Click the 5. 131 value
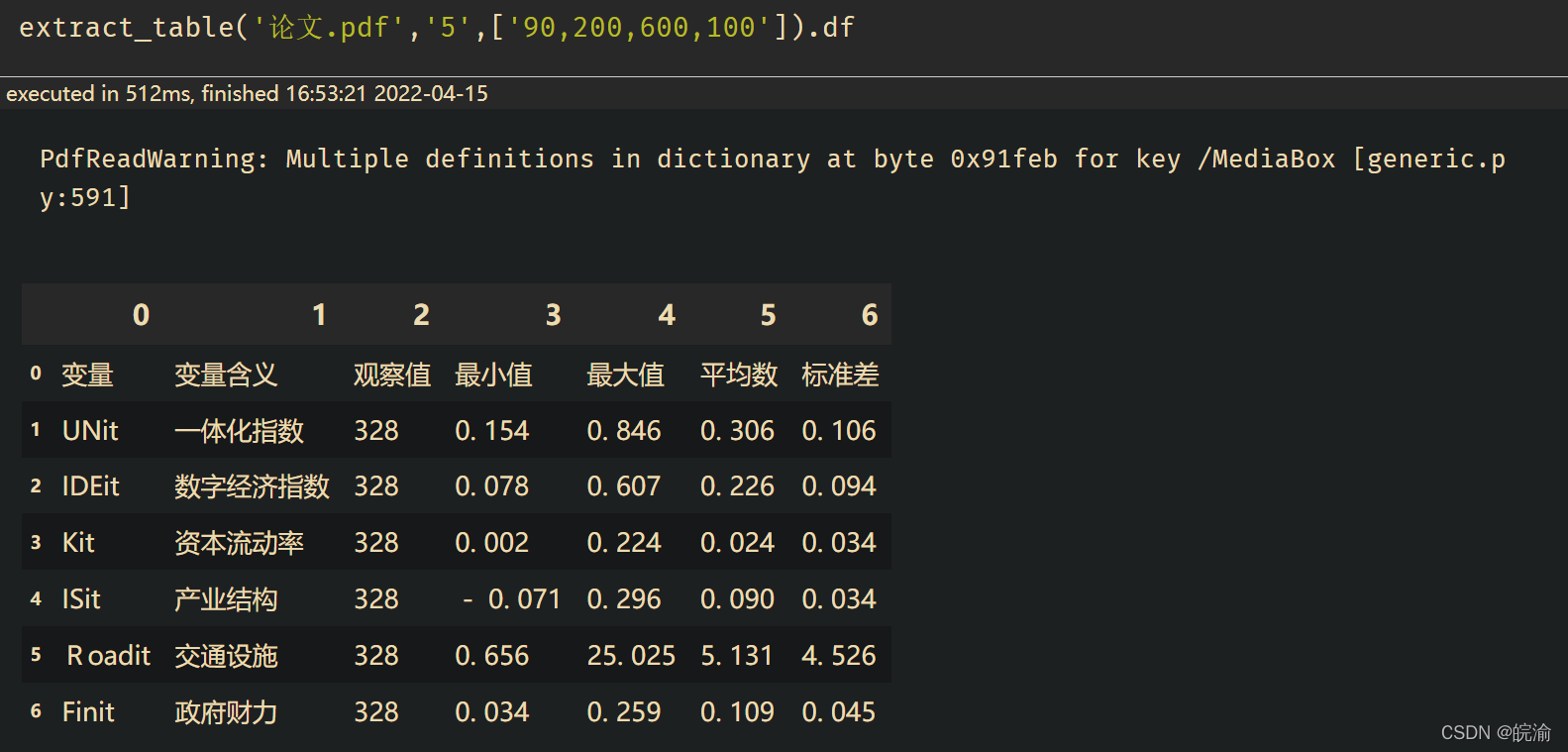Viewport: 1568px width, 752px height. point(736,655)
